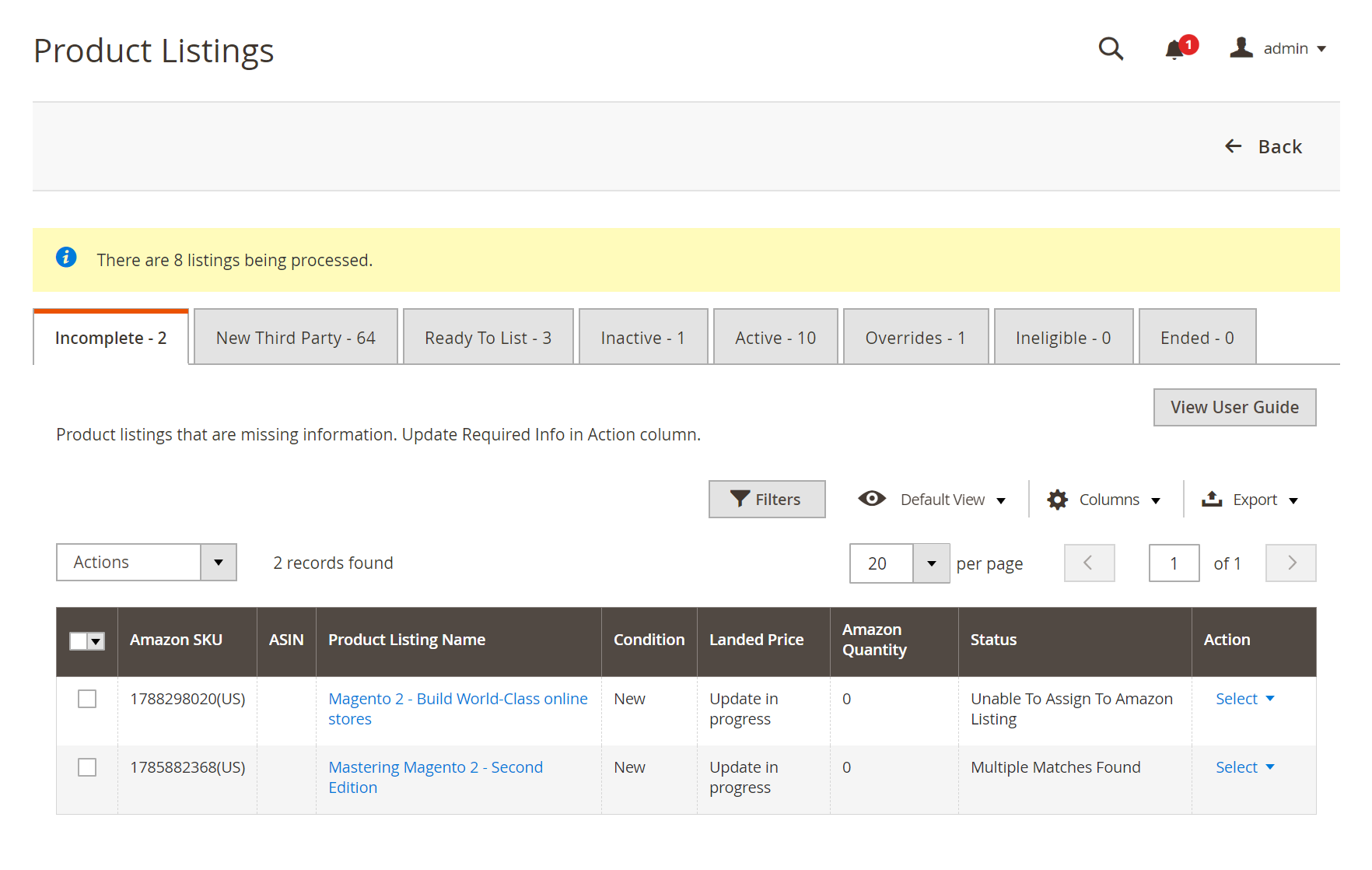Viewport: 1372px width, 870px height.
Task: Open the admin account menu
Action: point(1294,48)
